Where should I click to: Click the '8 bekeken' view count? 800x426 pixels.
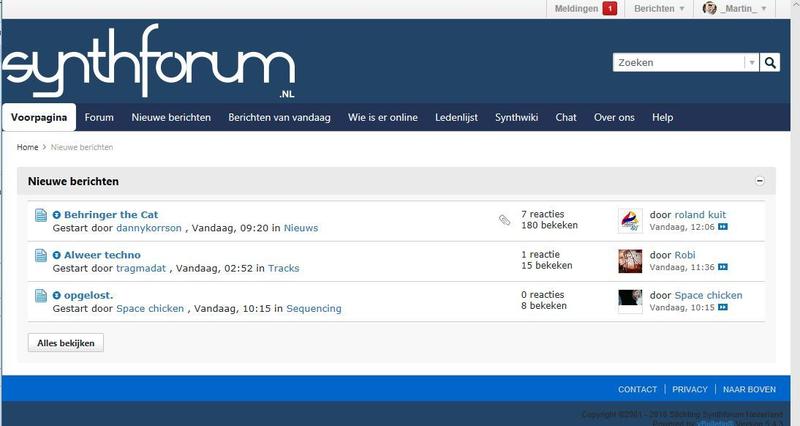pyautogui.click(x=544, y=306)
